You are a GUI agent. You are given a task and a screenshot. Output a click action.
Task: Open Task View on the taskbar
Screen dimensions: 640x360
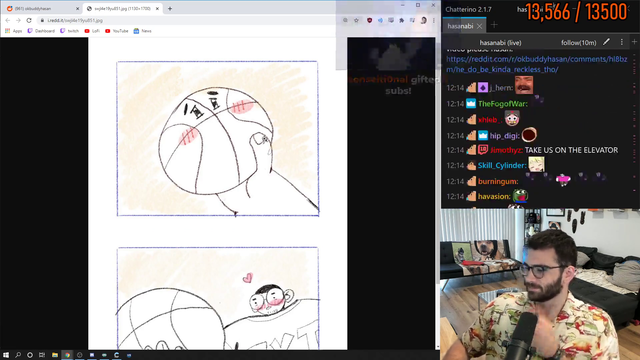point(42,355)
